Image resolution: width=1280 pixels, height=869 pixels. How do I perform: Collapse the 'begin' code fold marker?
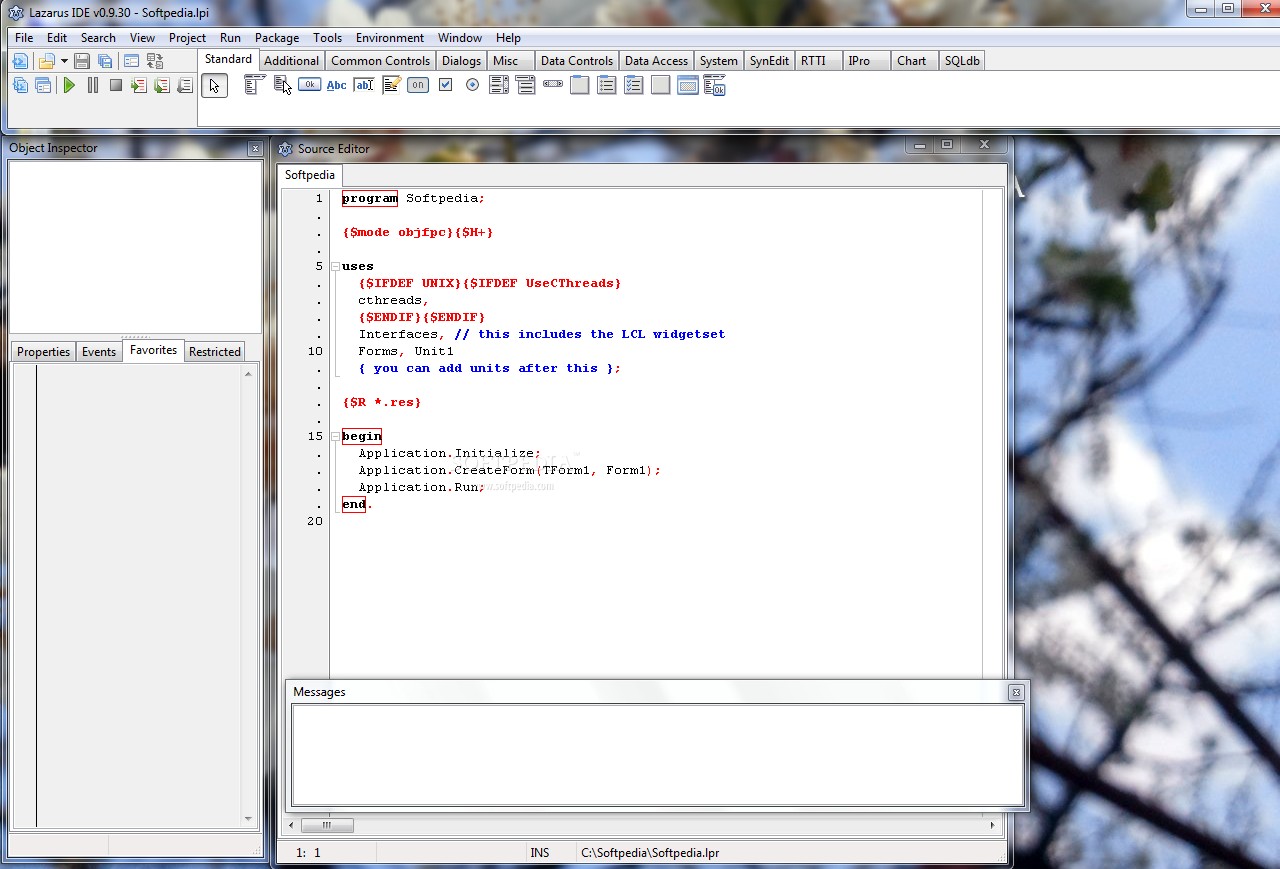point(335,437)
